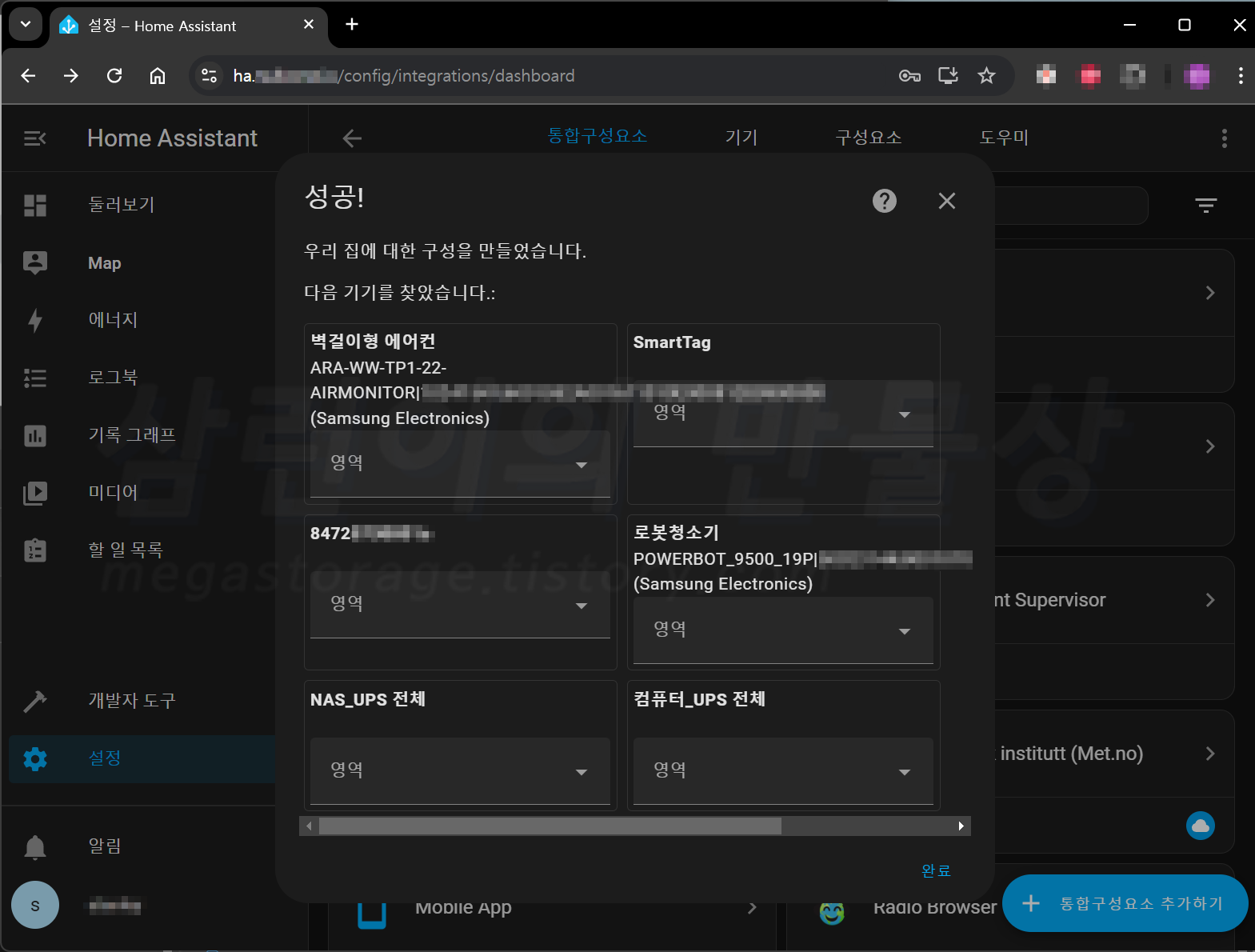This screenshot has width=1255, height=952.
Task: Switch to the 기기 tab
Action: pos(741,137)
